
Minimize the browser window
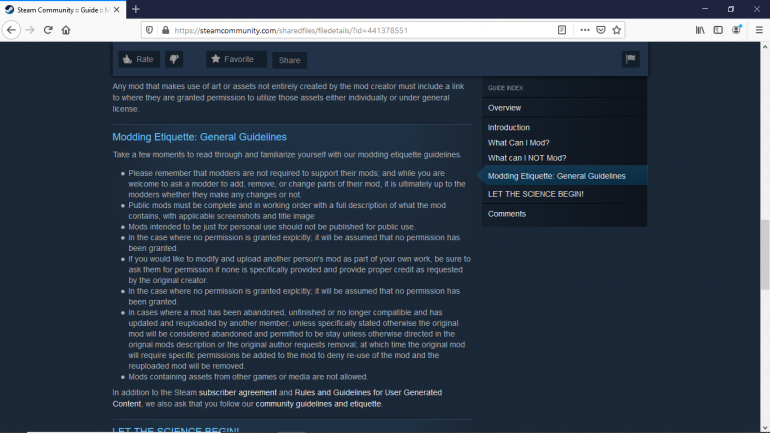point(705,9)
